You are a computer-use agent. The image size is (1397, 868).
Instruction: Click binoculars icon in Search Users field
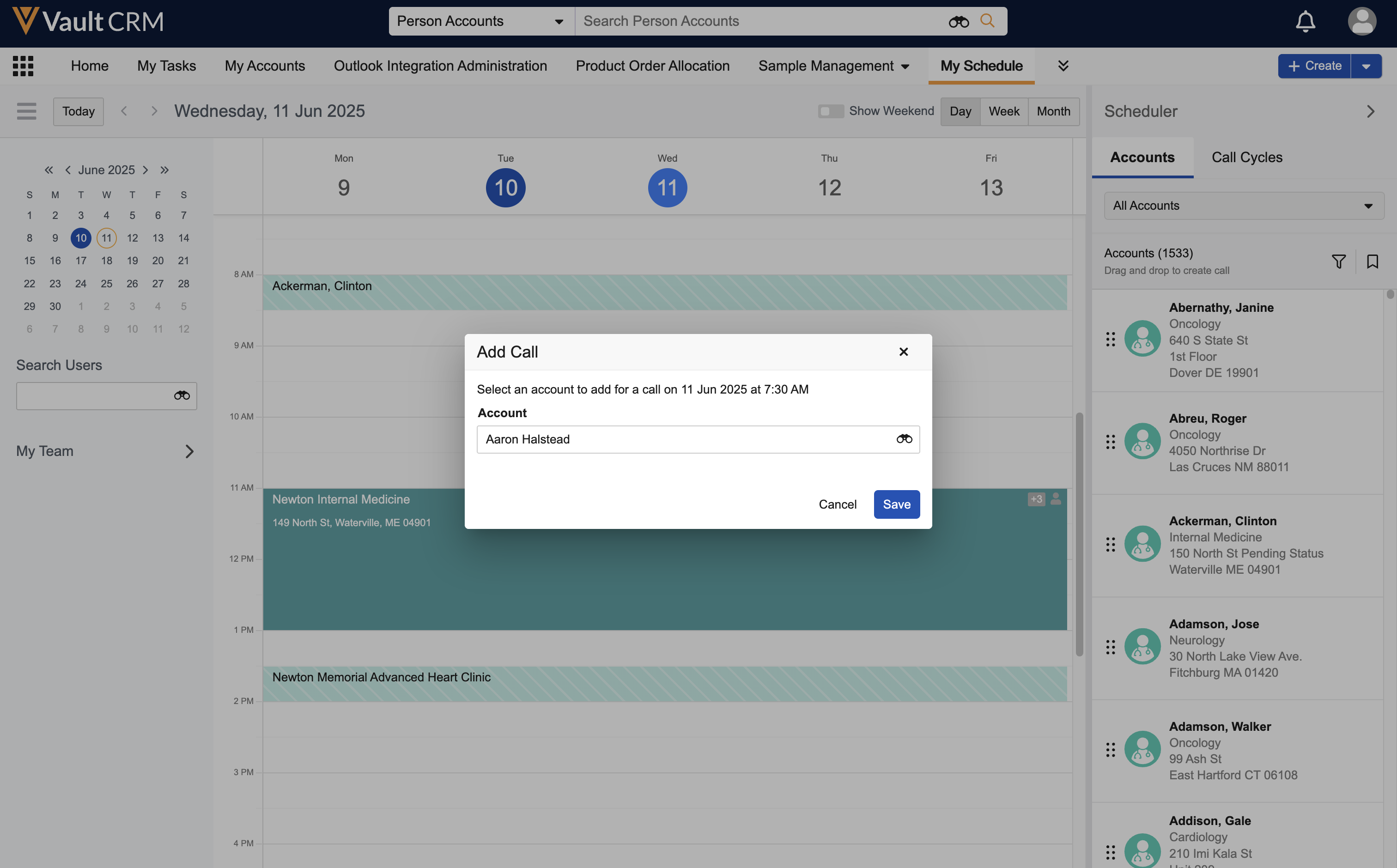point(182,396)
